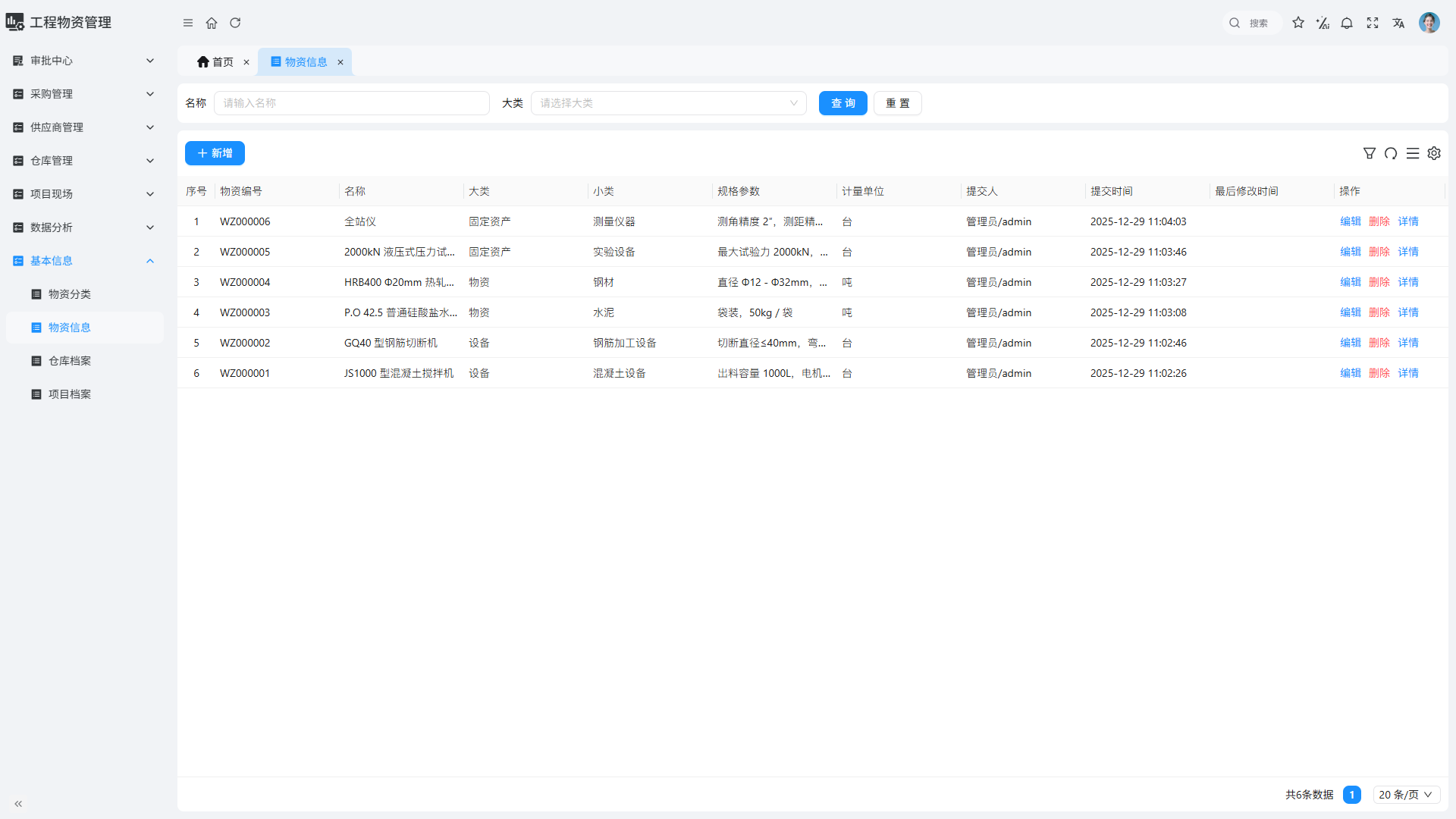Open the 大类 category dropdown
This screenshot has height=819, width=1456.
tap(668, 103)
